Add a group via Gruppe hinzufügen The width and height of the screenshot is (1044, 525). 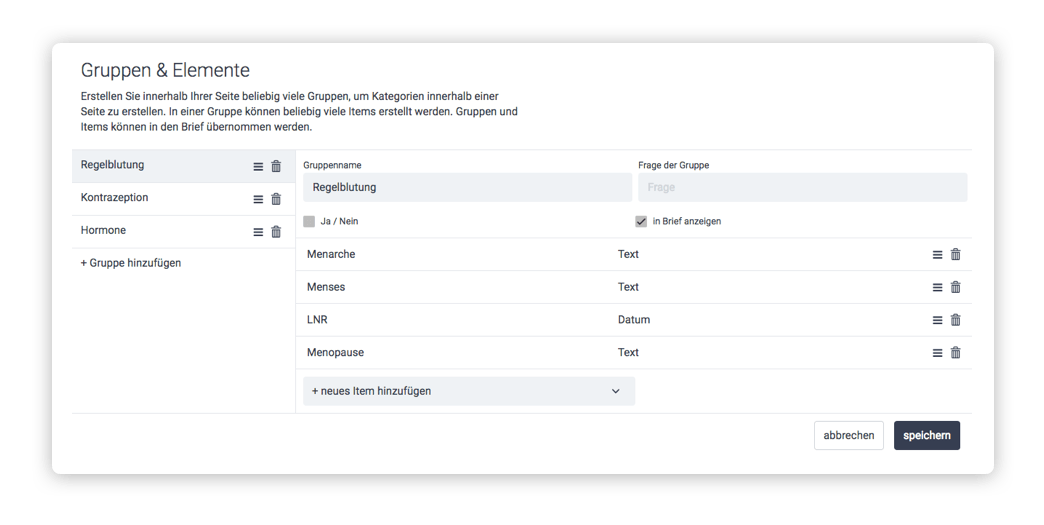pos(131,263)
